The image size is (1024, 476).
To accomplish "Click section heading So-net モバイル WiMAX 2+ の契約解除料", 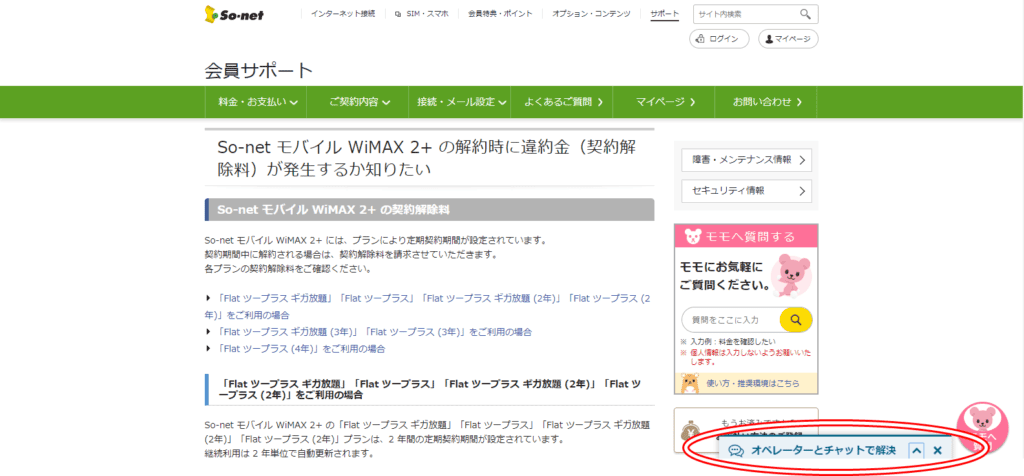I will point(429,210).
